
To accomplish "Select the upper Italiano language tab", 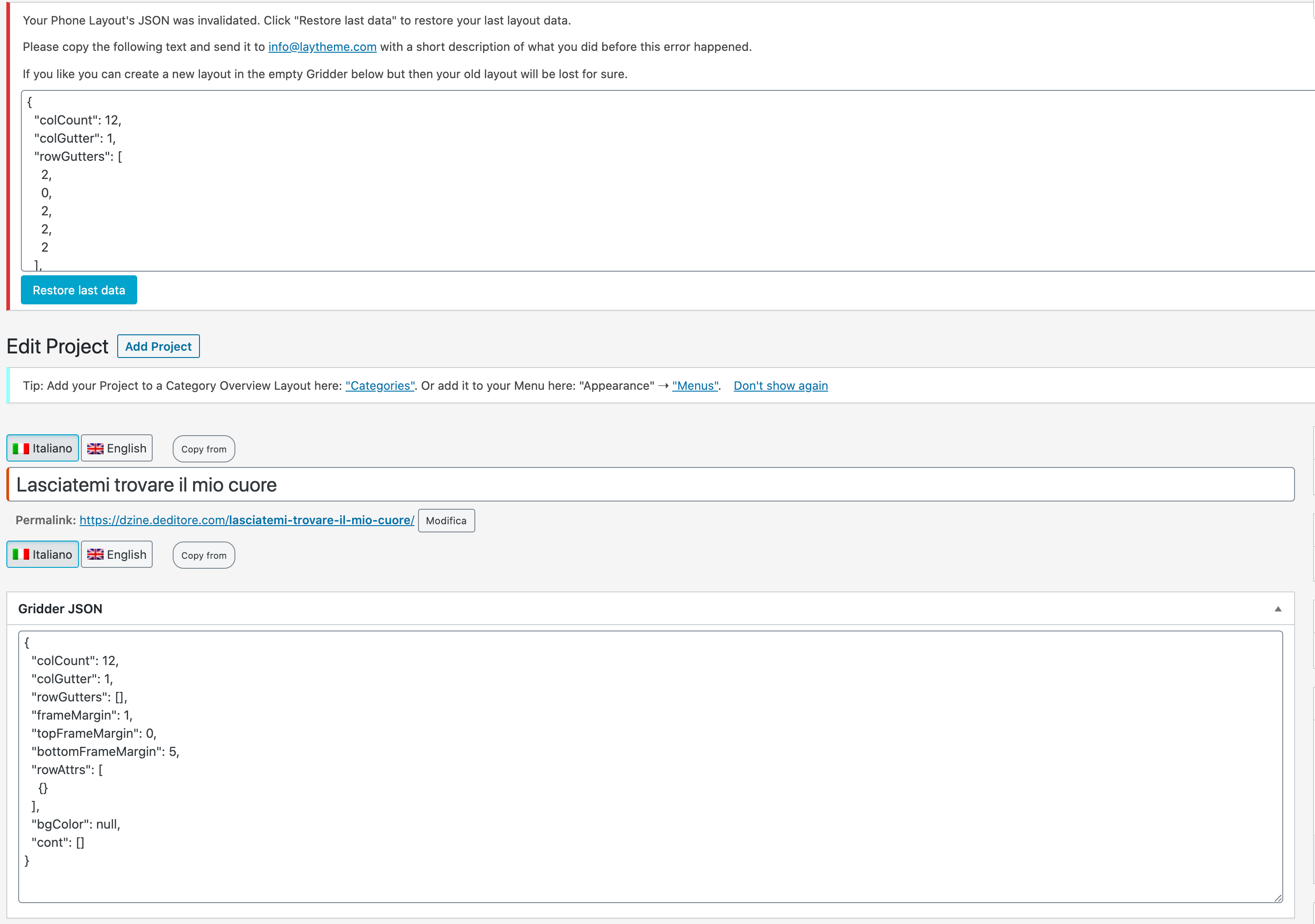I will (x=43, y=448).
